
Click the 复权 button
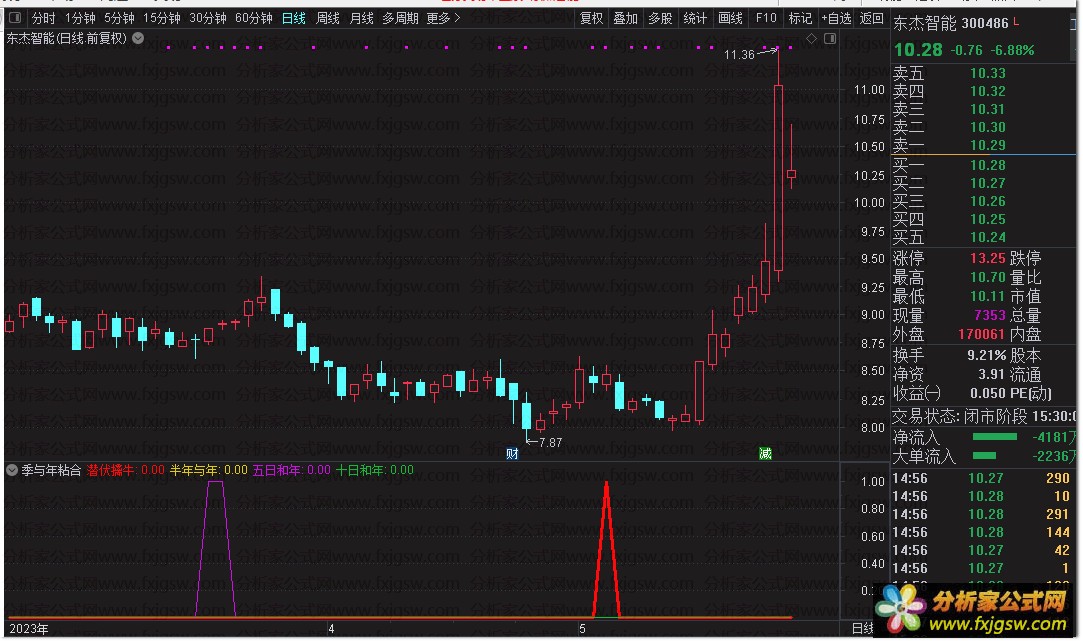(x=591, y=19)
